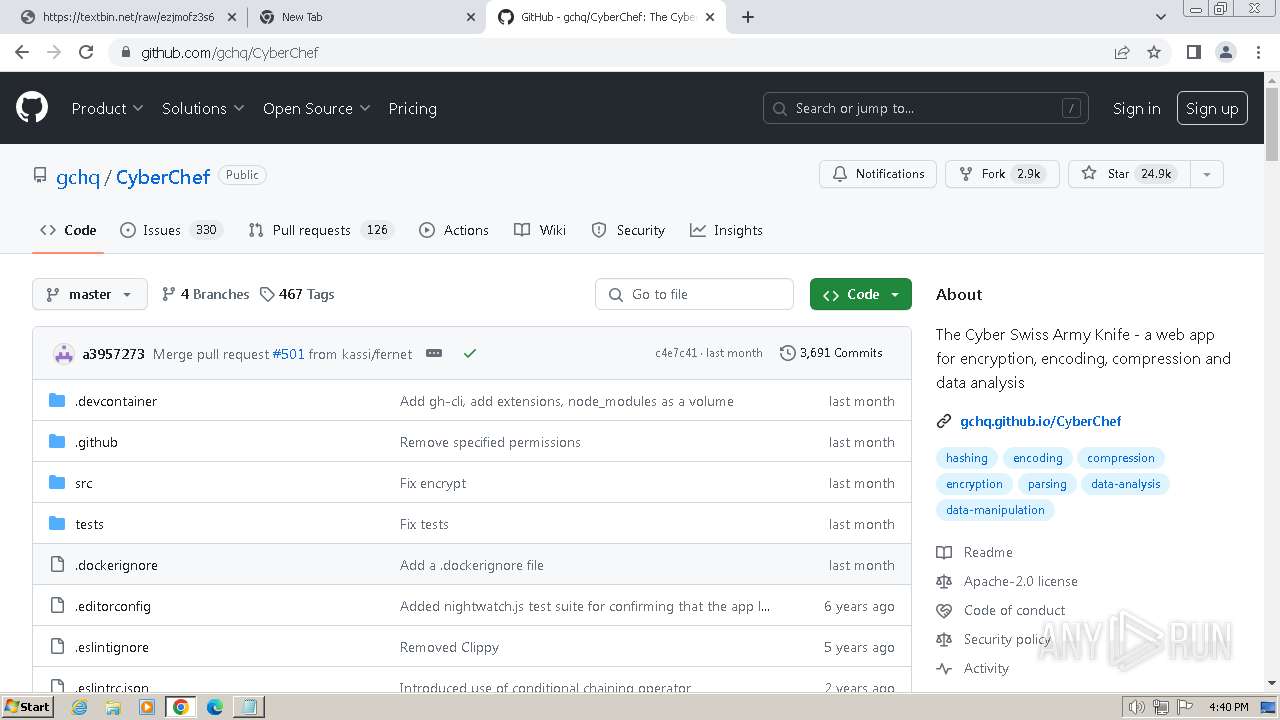The width and height of the screenshot is (1280, 720).
Task: Expand the Product menu
Action: click(x=107, y=108)
